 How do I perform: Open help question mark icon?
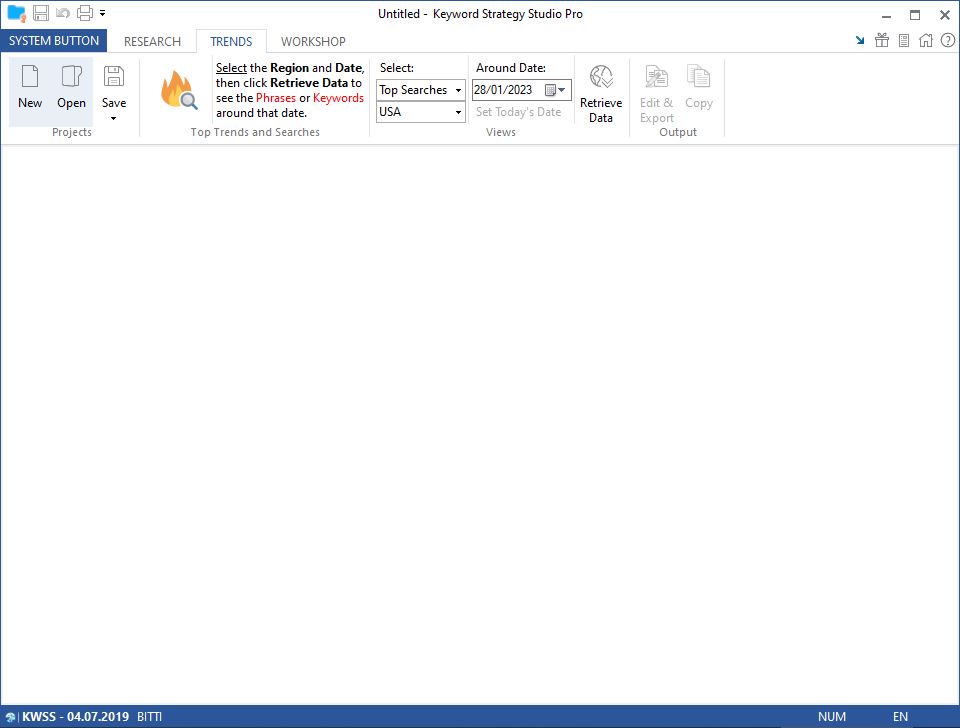tap(948, 40)
